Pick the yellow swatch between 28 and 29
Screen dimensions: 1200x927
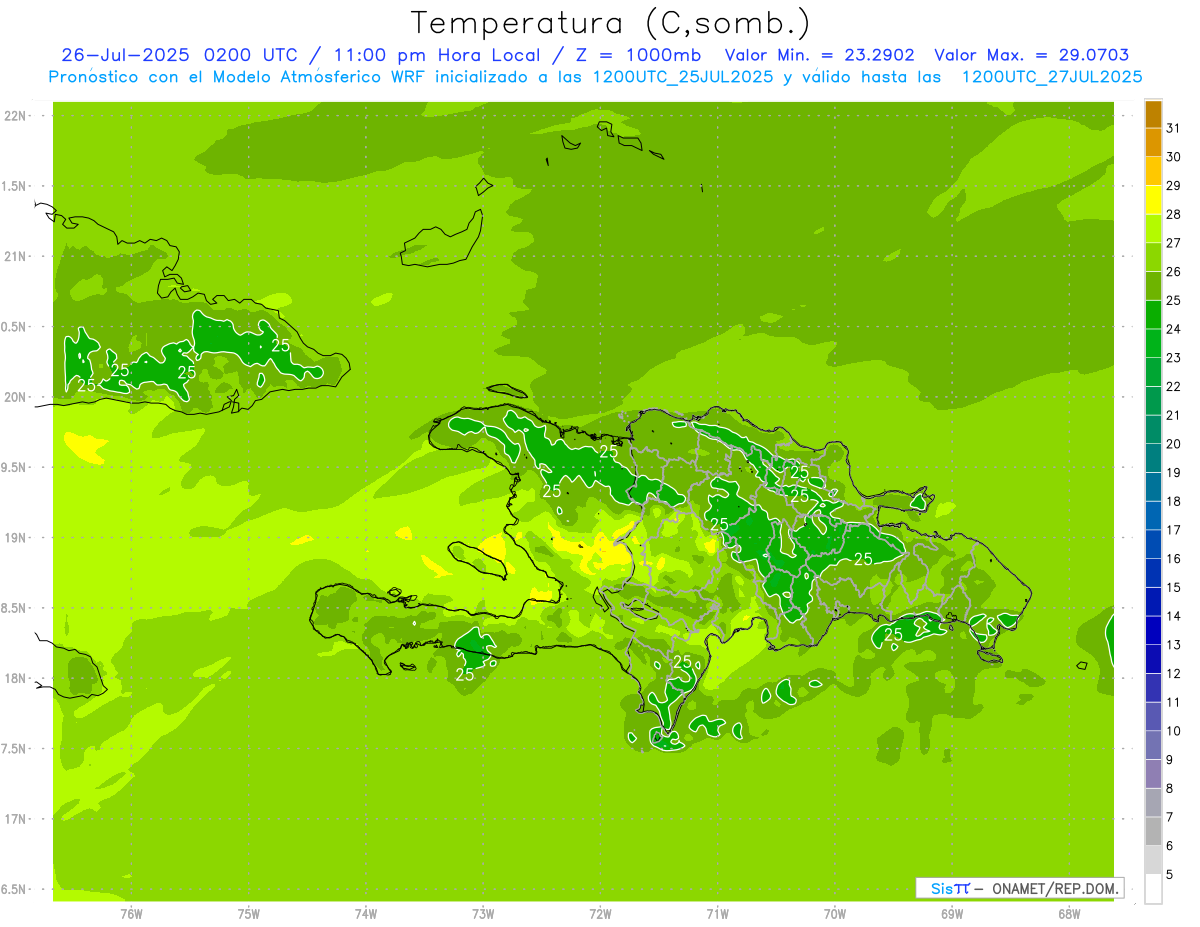pos(1153,200)
